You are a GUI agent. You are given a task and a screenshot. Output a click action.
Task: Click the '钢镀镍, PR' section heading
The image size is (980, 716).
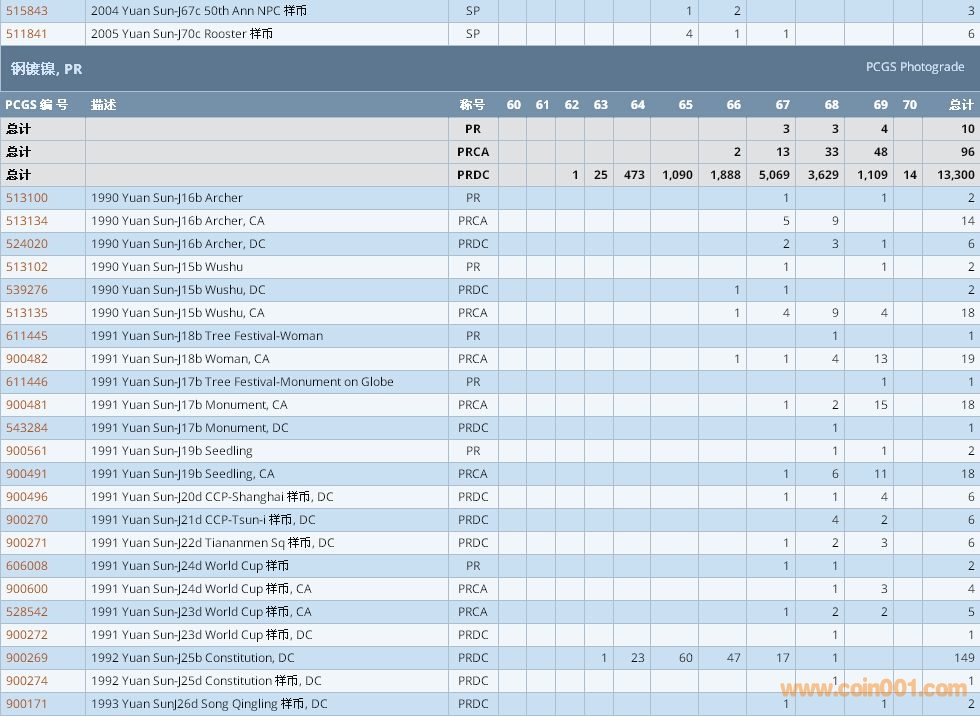tap(46, 69)
